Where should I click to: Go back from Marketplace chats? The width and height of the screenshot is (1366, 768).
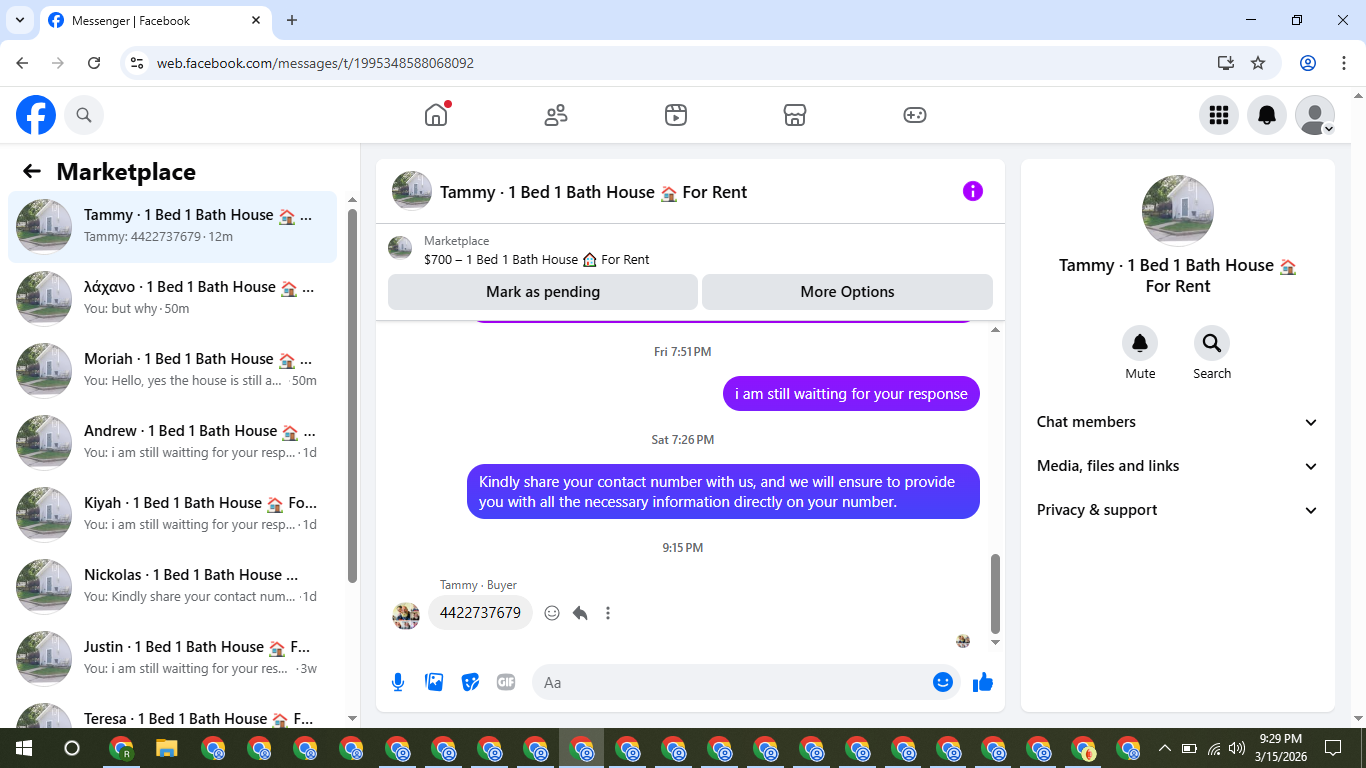[x=32, y=171]
